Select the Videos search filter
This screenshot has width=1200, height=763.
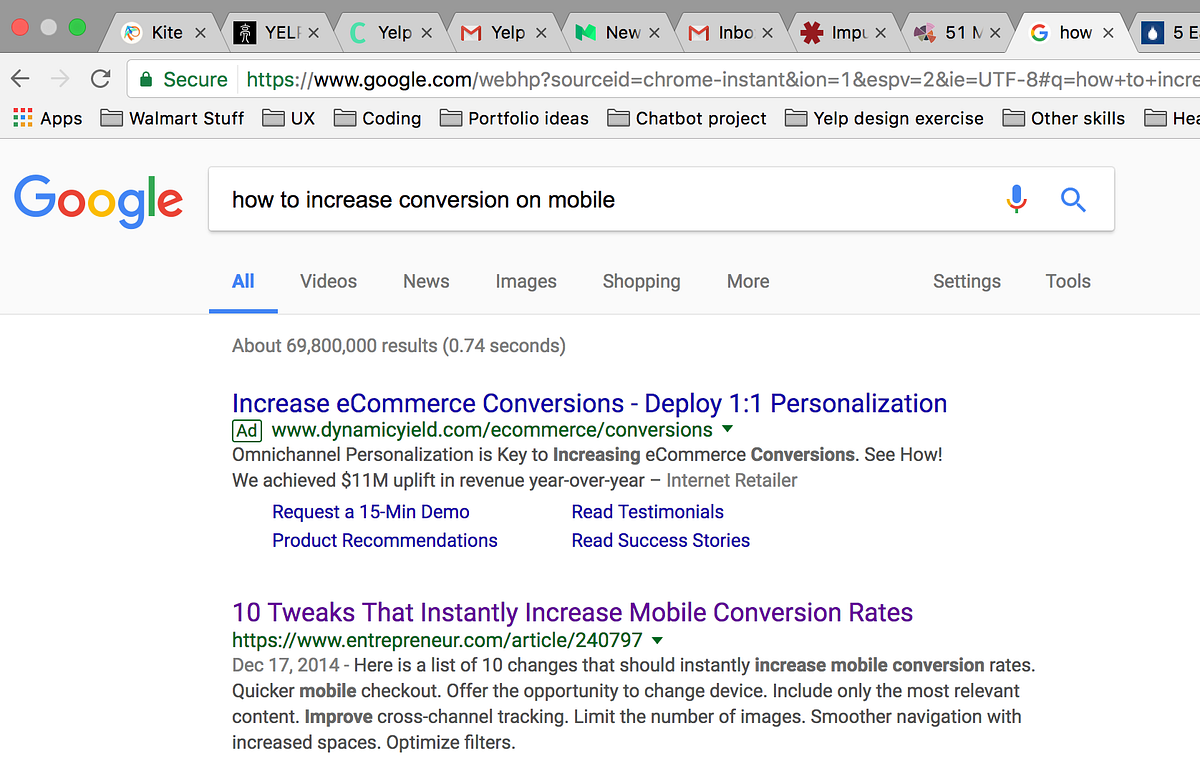tap(328, 282)
